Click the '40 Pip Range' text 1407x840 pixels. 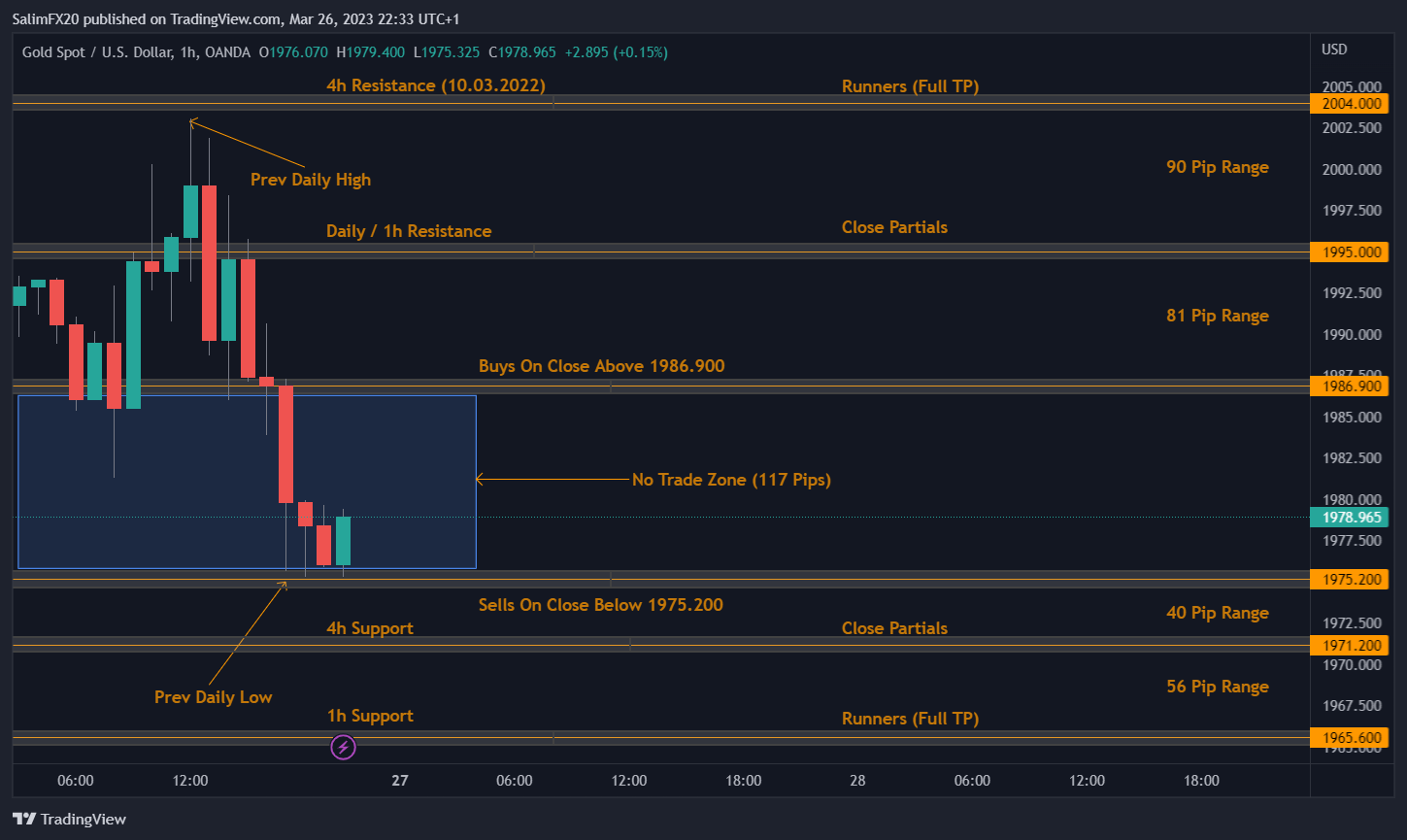click(1218, 613)
